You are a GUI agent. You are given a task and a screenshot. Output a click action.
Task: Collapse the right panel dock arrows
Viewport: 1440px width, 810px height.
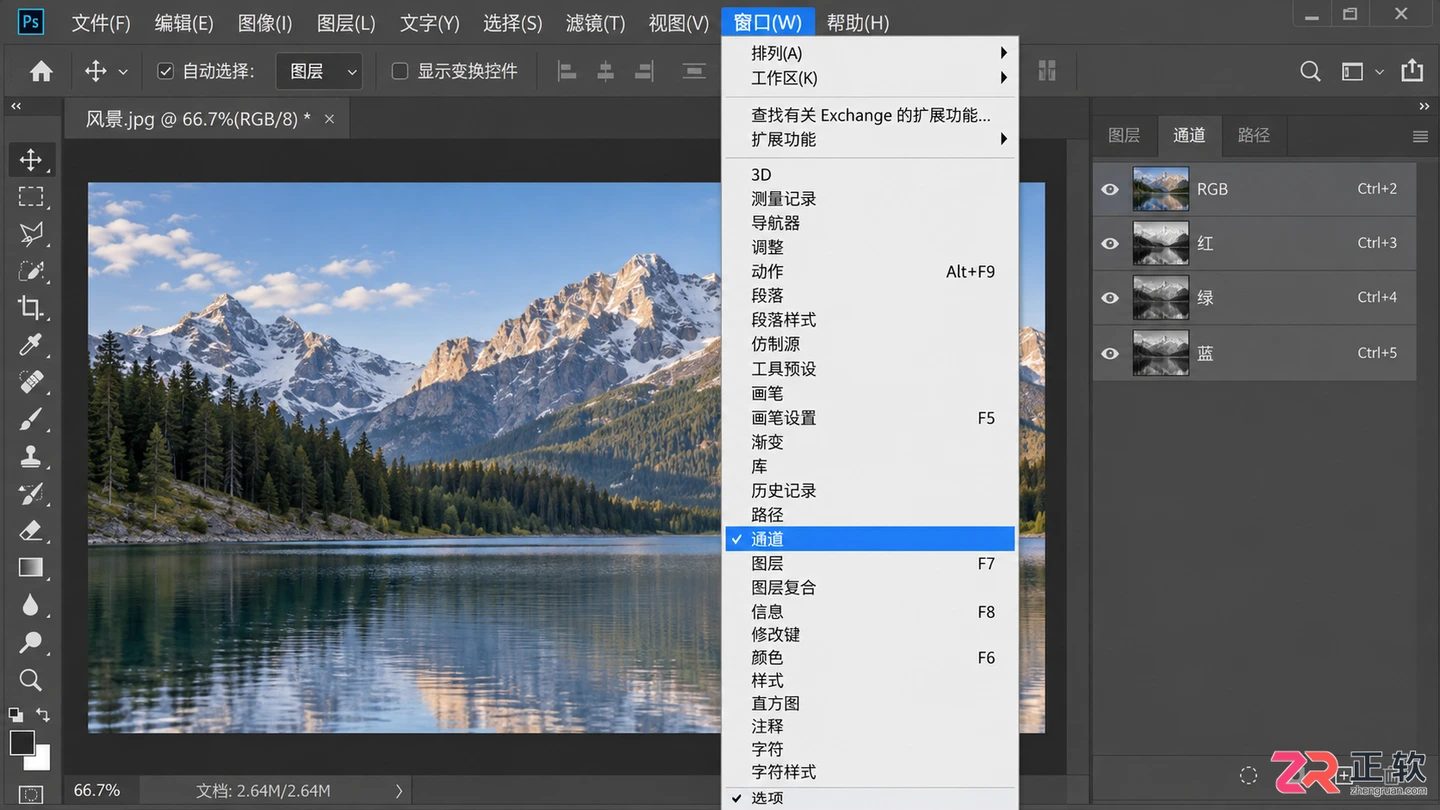1424,106
